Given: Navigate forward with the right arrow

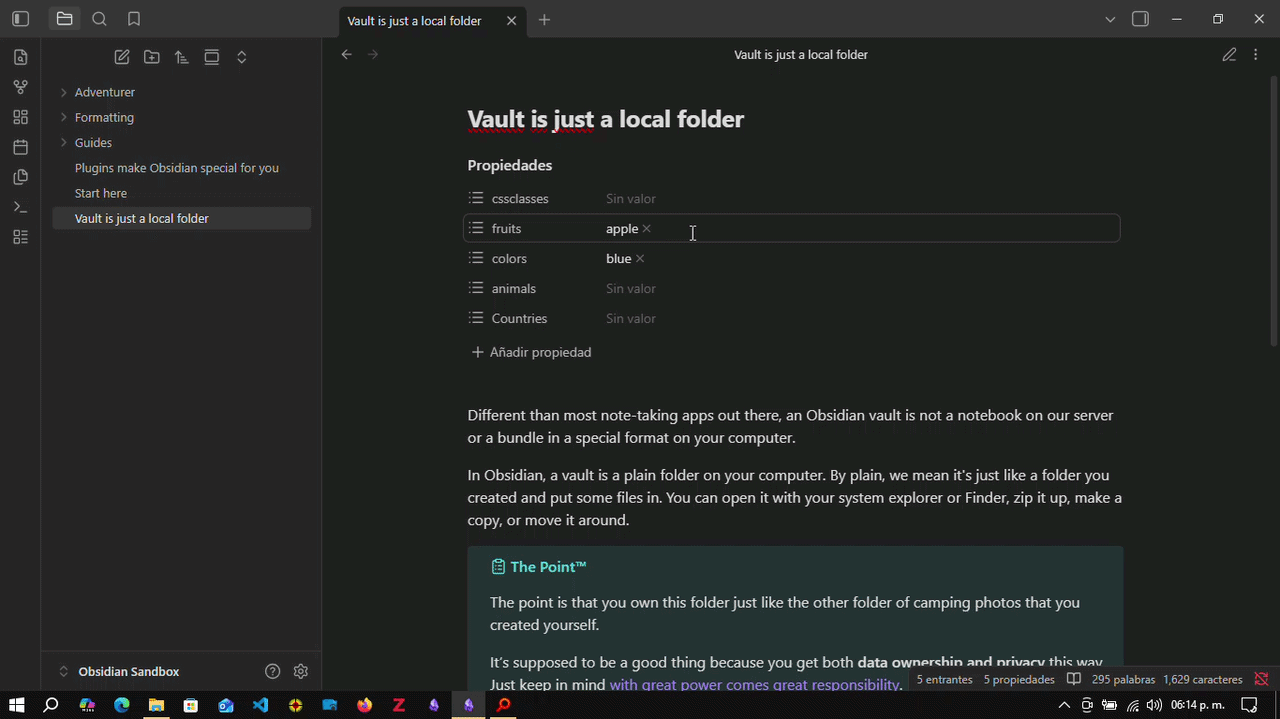Looking at the screenshot, I should 373,54.
